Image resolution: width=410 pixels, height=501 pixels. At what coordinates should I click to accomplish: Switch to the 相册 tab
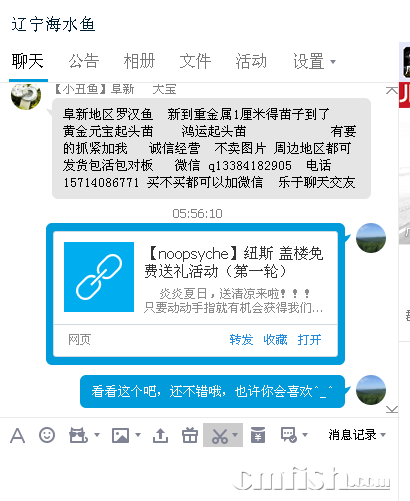(139, 62)
